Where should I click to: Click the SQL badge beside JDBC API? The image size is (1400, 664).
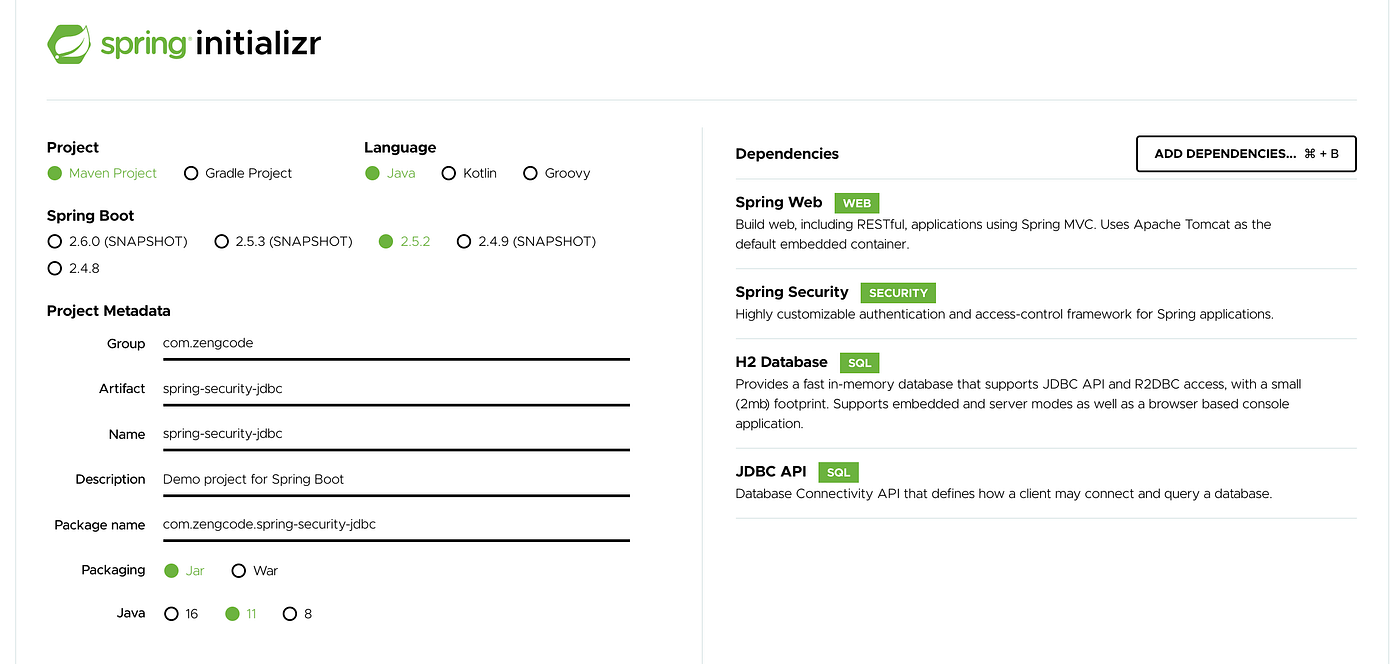pos(838,472)
